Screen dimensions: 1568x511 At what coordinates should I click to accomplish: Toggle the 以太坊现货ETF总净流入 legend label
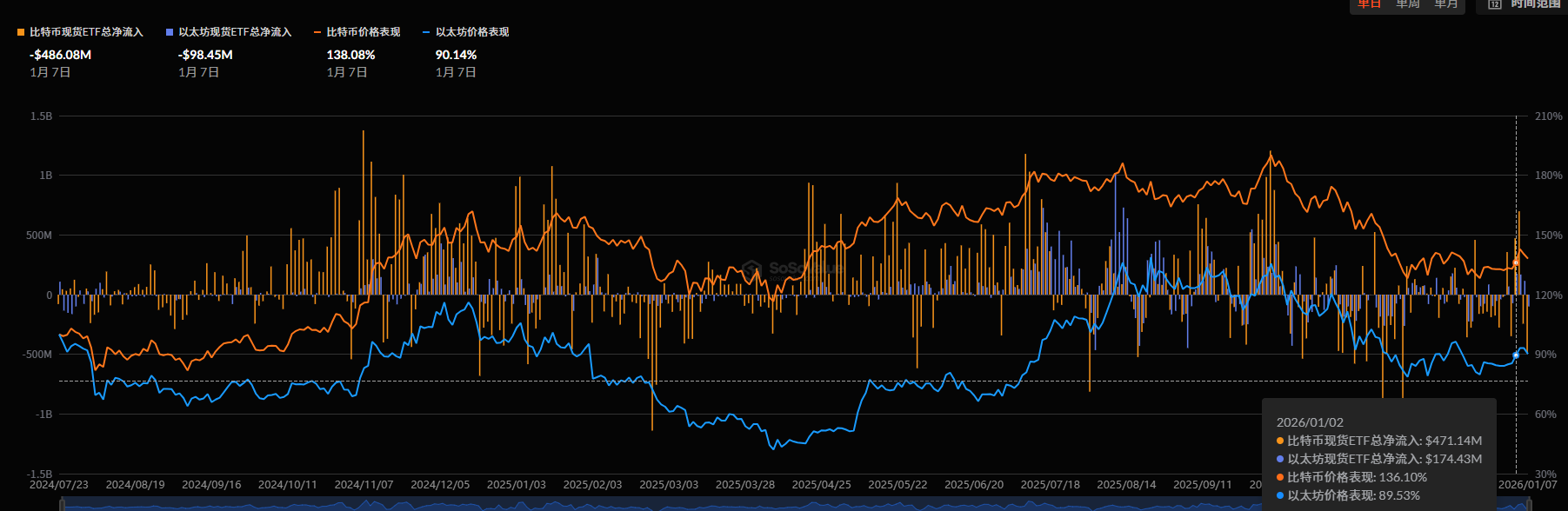tap(235, 32)
